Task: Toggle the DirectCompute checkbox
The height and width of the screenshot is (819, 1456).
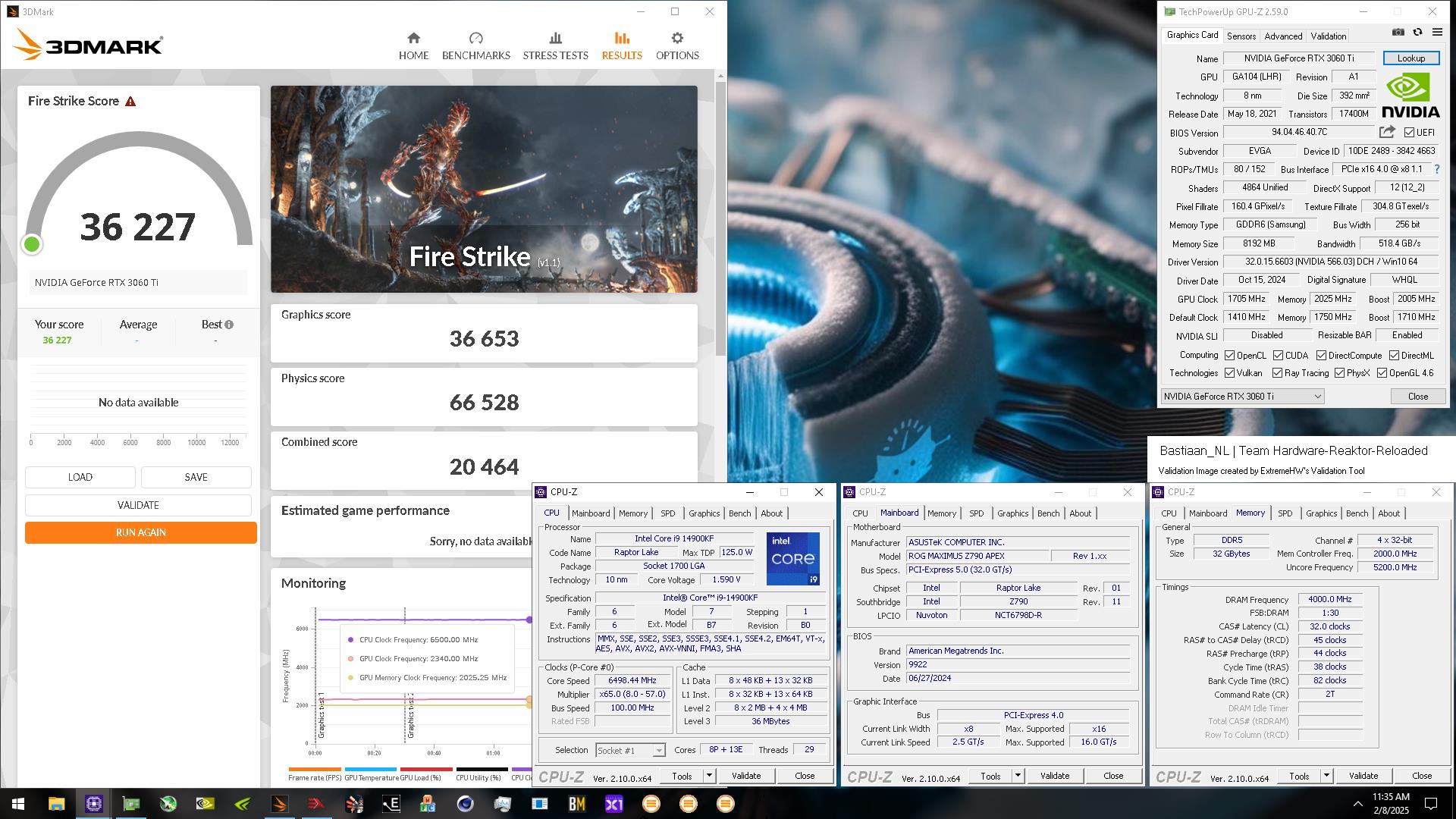Action: click(1322, 356)
